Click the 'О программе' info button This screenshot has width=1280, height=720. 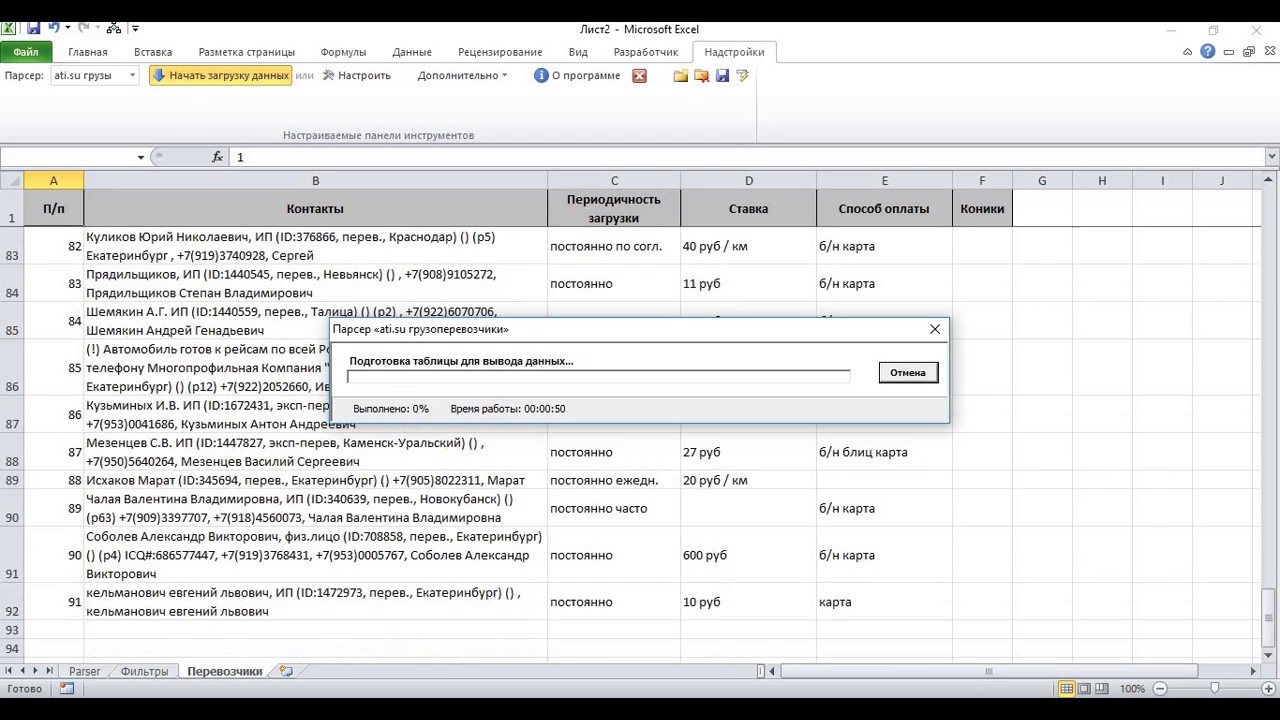pyautogui.click(x=577, y=75)
